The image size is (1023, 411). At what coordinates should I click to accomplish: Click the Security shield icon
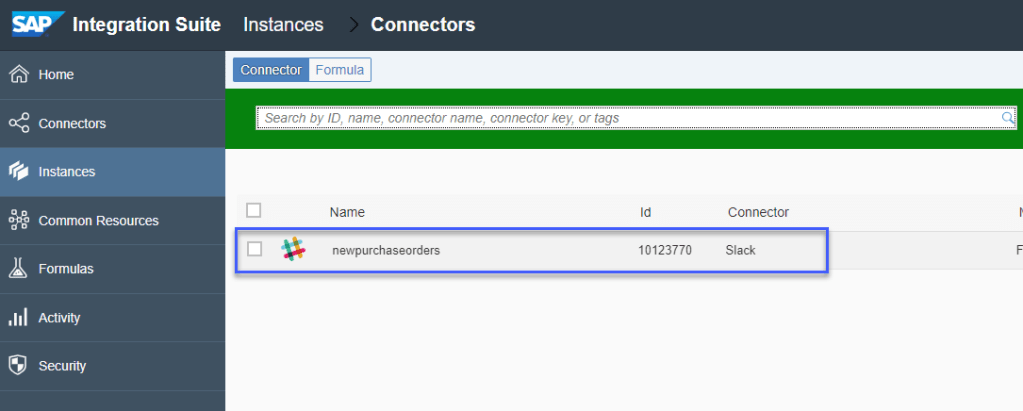pos(18,365)
